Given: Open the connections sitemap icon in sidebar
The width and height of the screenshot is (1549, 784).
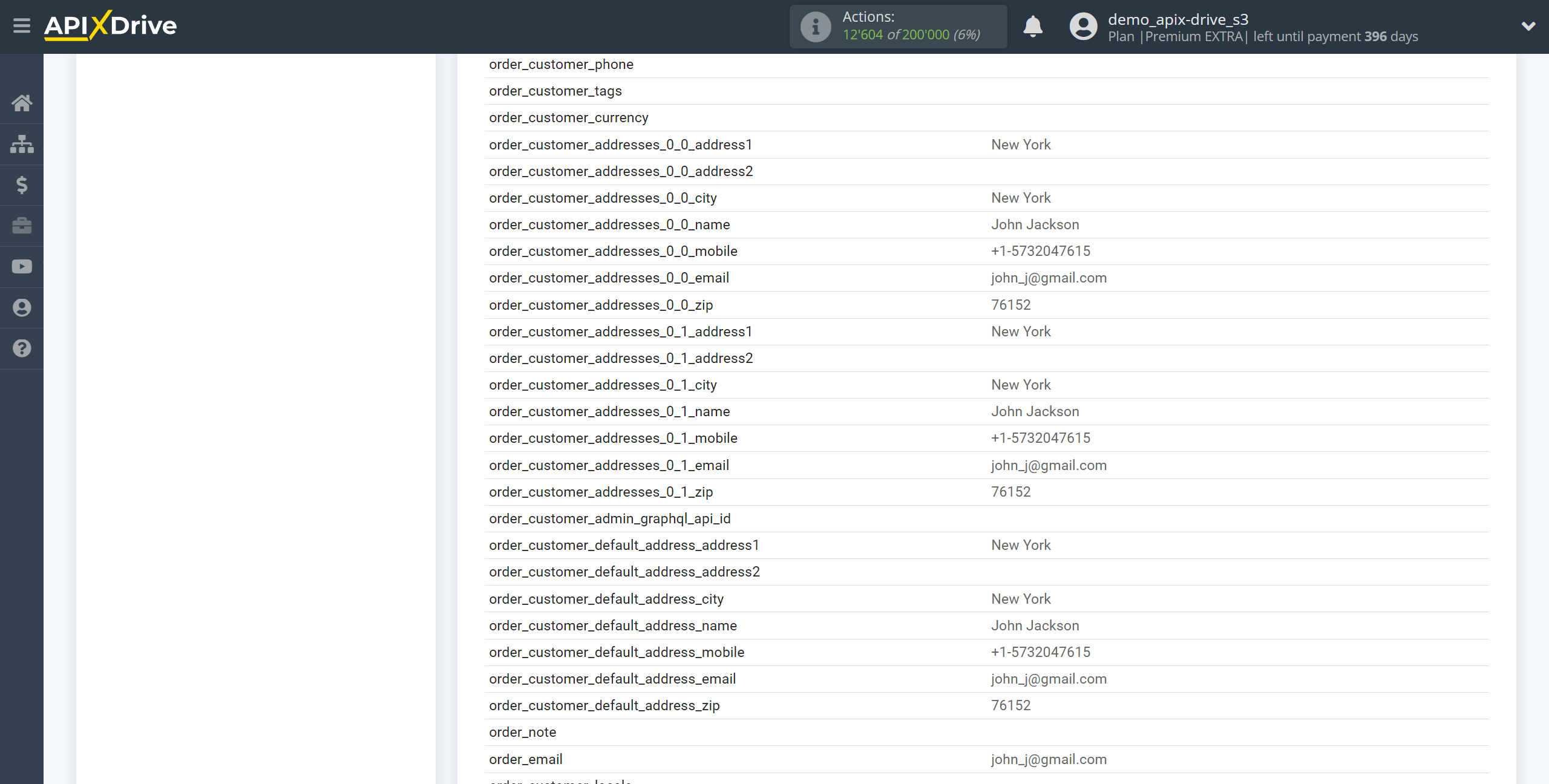Looking at the screenshot, I should tap(22, 144).
